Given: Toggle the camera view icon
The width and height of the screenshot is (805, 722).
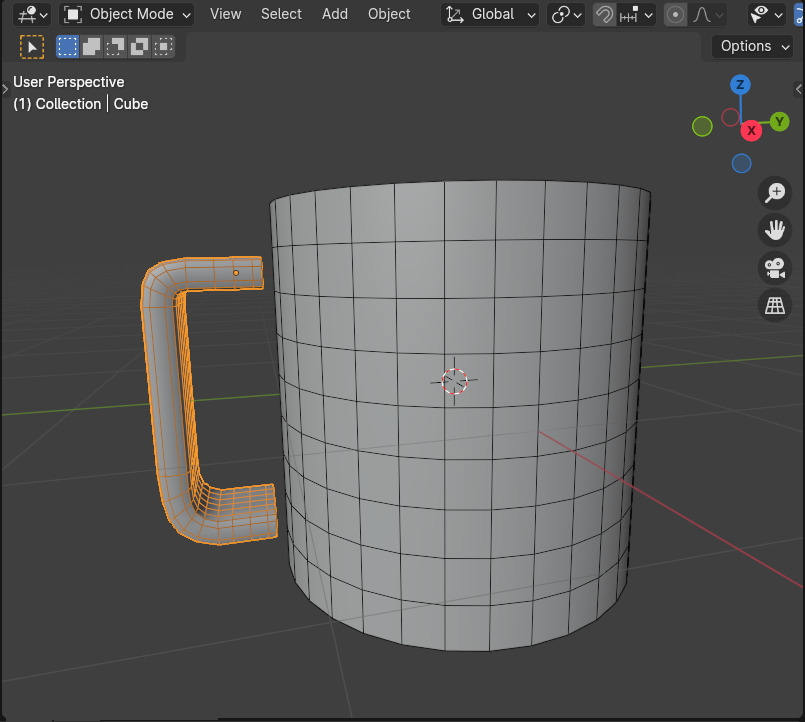Looking at the screenshot, I should coord(775,268).
